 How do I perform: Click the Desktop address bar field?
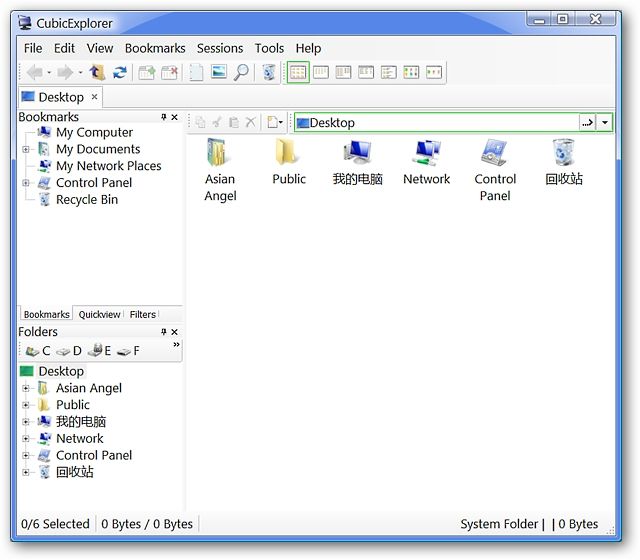point(436,122)
